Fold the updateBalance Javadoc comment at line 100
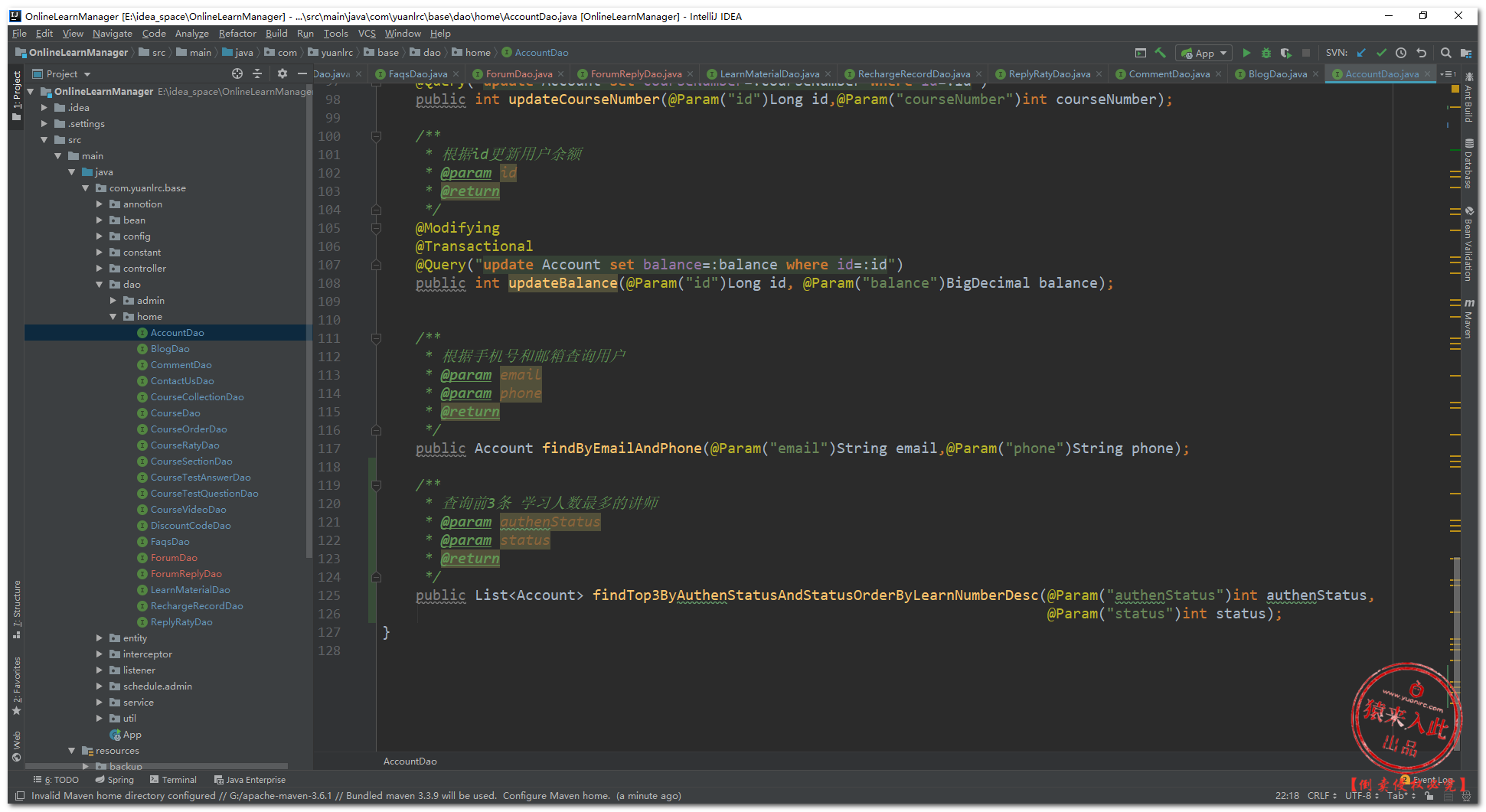This screenshot has width=1486, height=812. click(376, 136)
